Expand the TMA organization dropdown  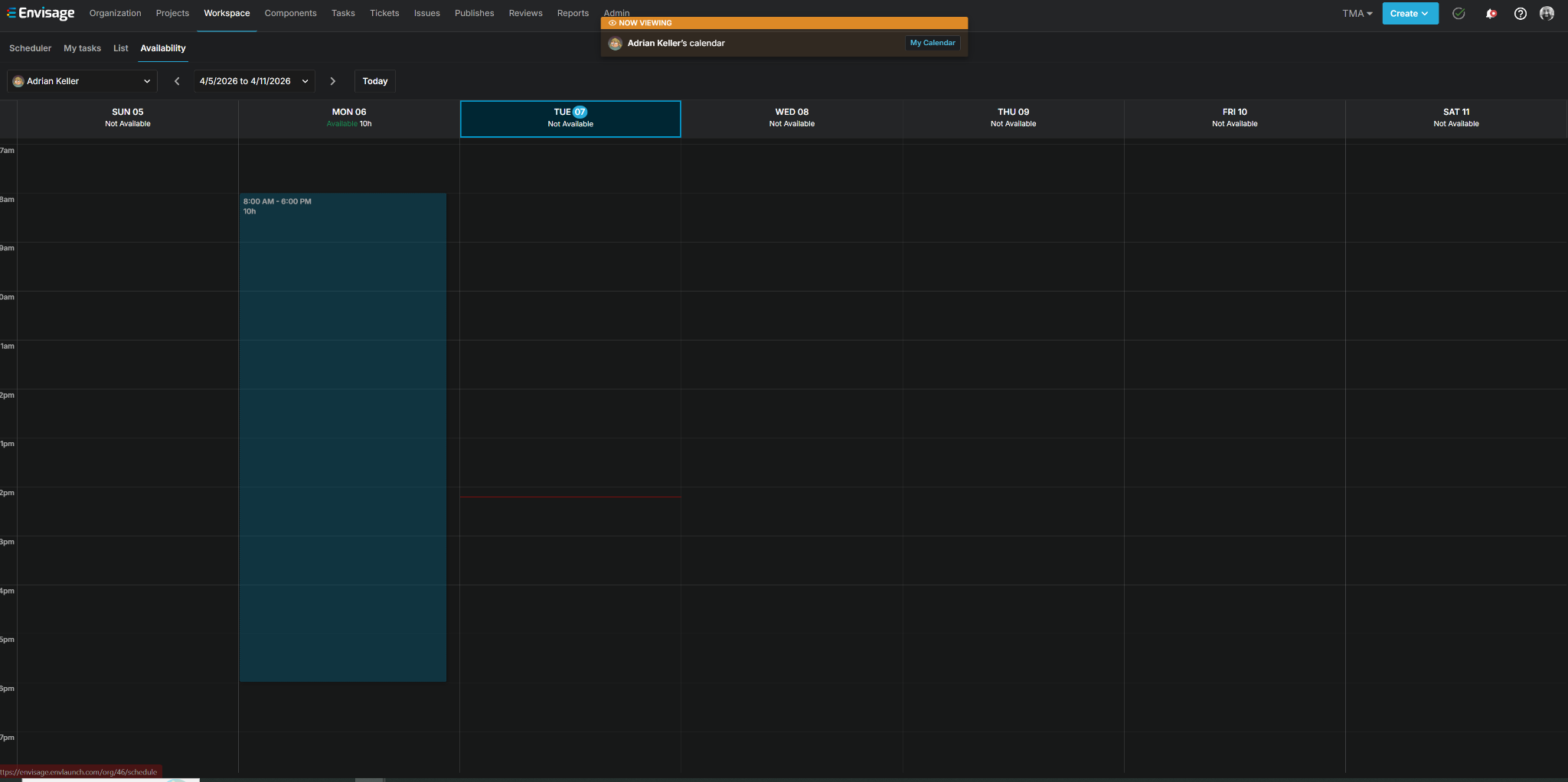pos(1357,13)
